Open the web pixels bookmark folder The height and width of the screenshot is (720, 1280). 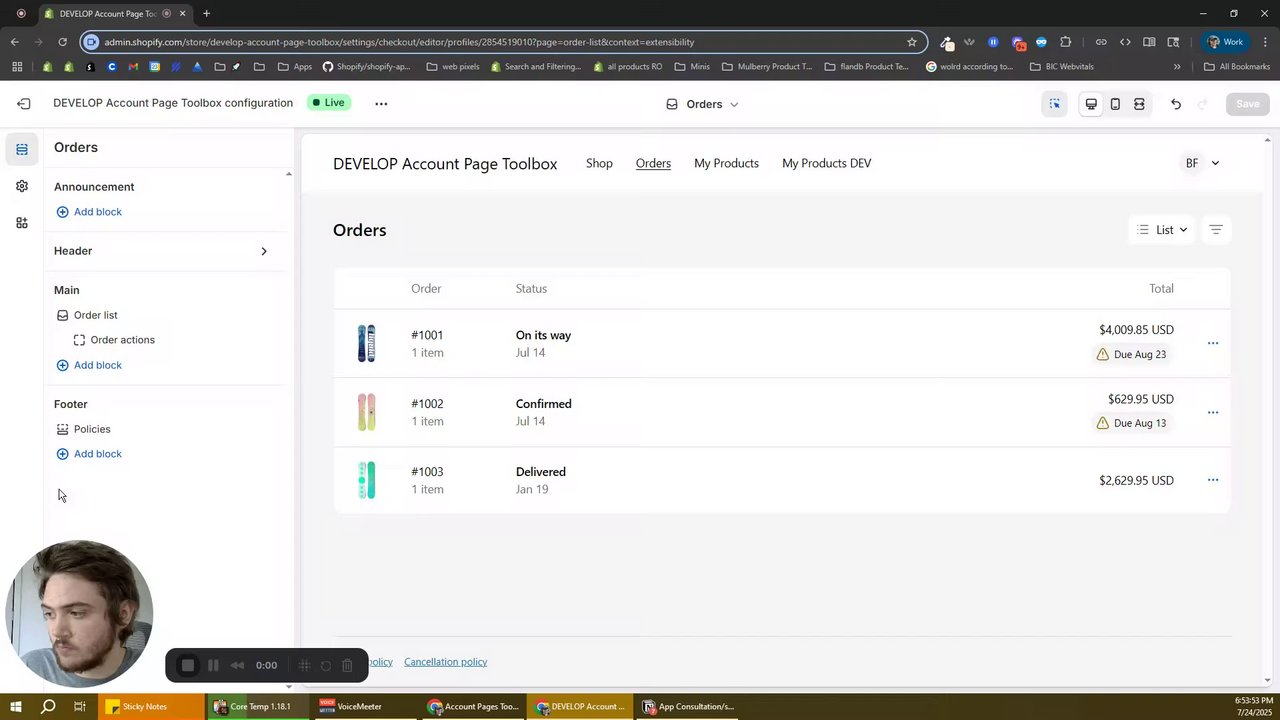coord(452,67)
